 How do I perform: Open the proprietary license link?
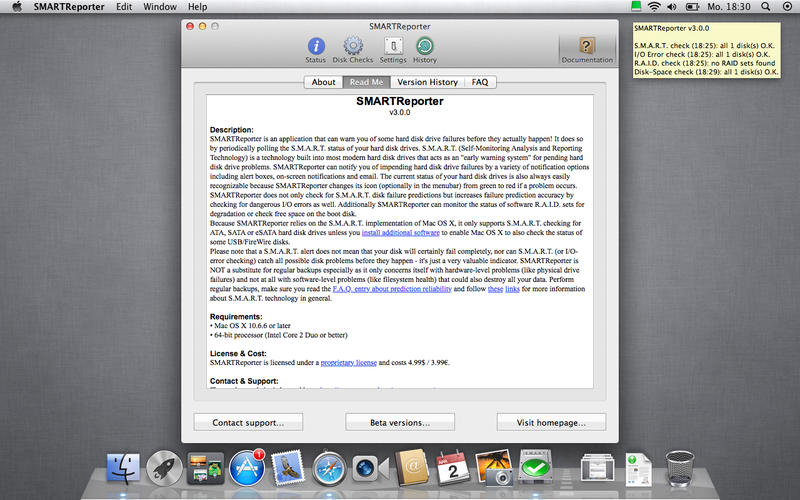(x=348, y=363)
